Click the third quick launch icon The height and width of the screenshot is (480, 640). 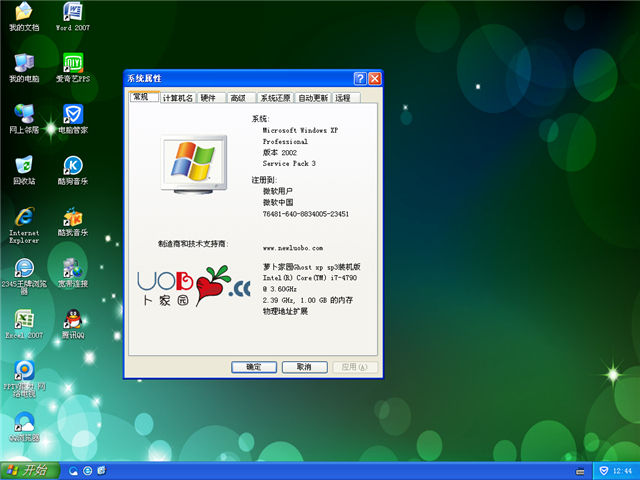[x=101, y=471]
